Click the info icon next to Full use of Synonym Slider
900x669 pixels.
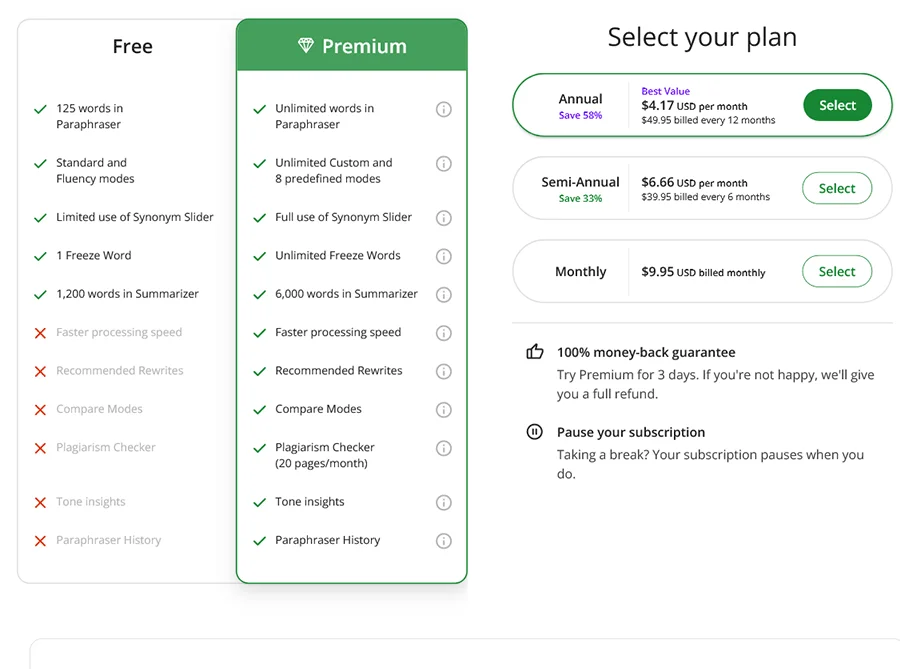click(x=444, y=217)
